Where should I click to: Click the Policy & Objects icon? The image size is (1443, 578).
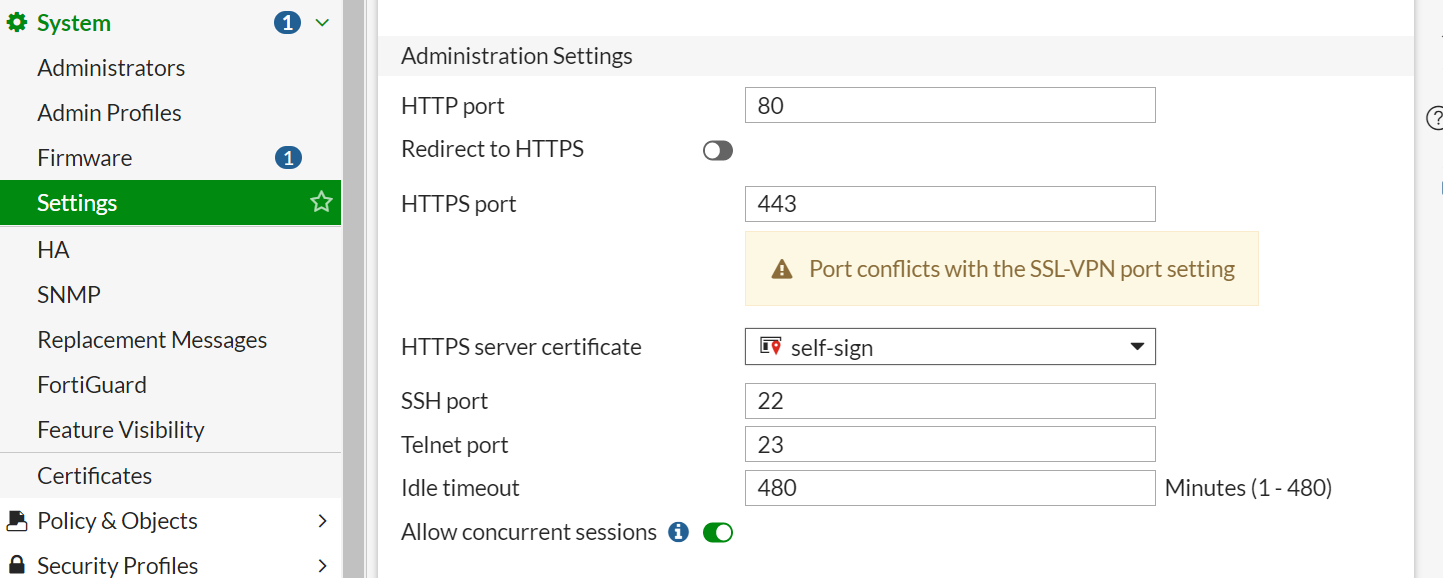[x=16, y=521]
